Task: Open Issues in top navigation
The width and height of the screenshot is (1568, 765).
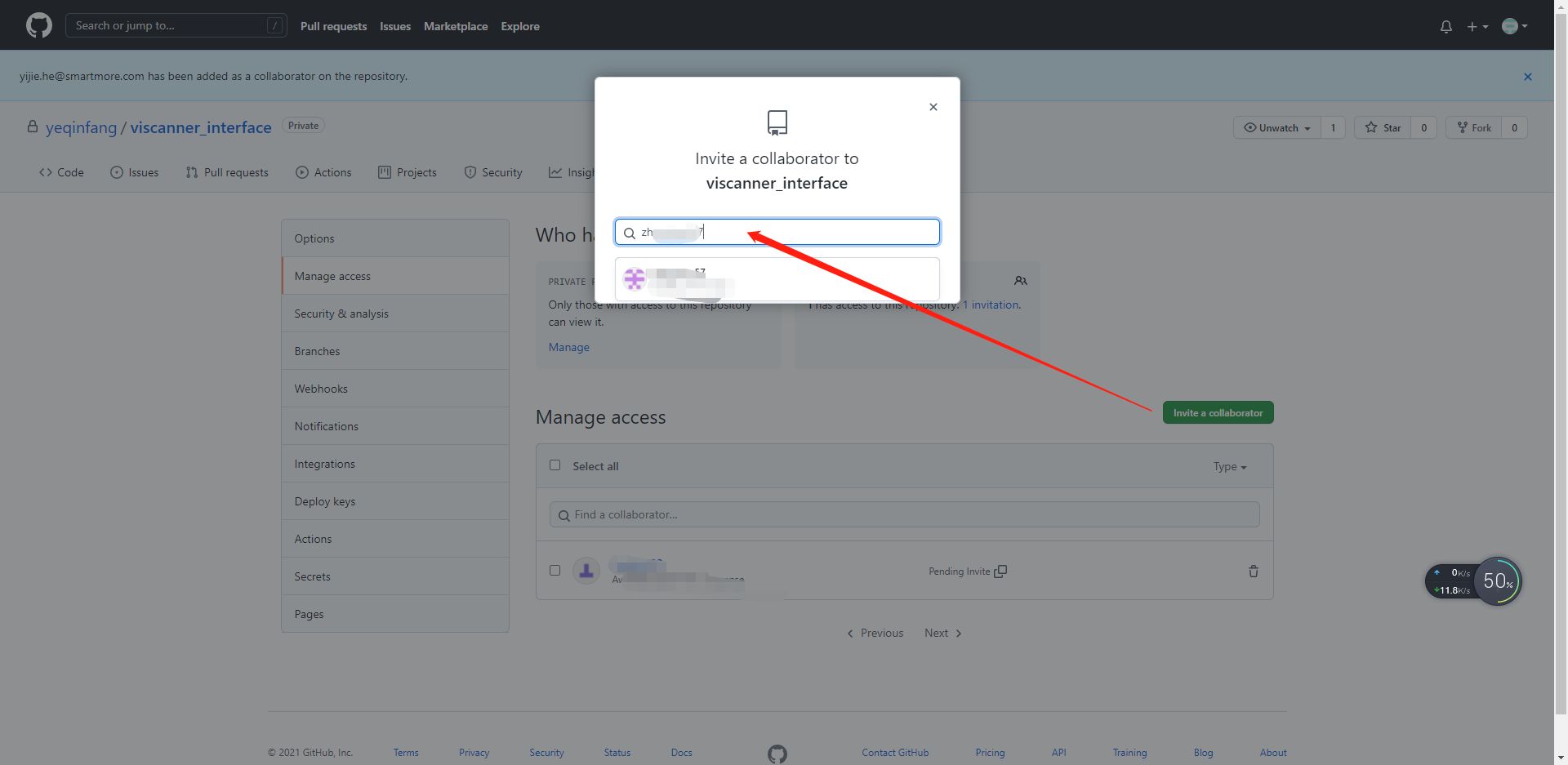Action: click(x=395, y=26)
